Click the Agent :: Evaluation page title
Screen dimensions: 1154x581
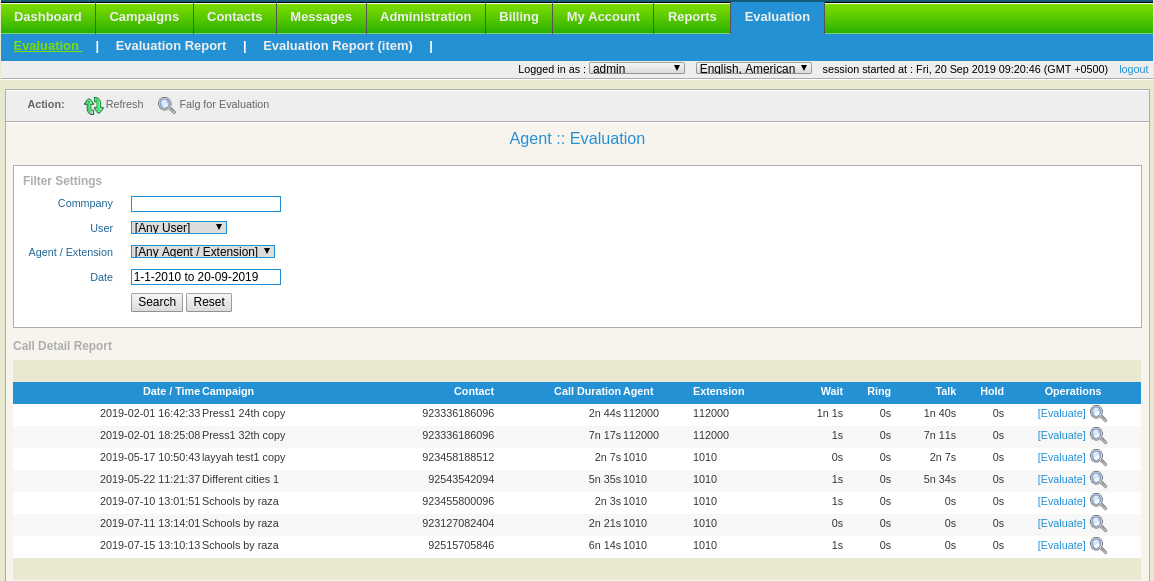(x=577, y=138)
